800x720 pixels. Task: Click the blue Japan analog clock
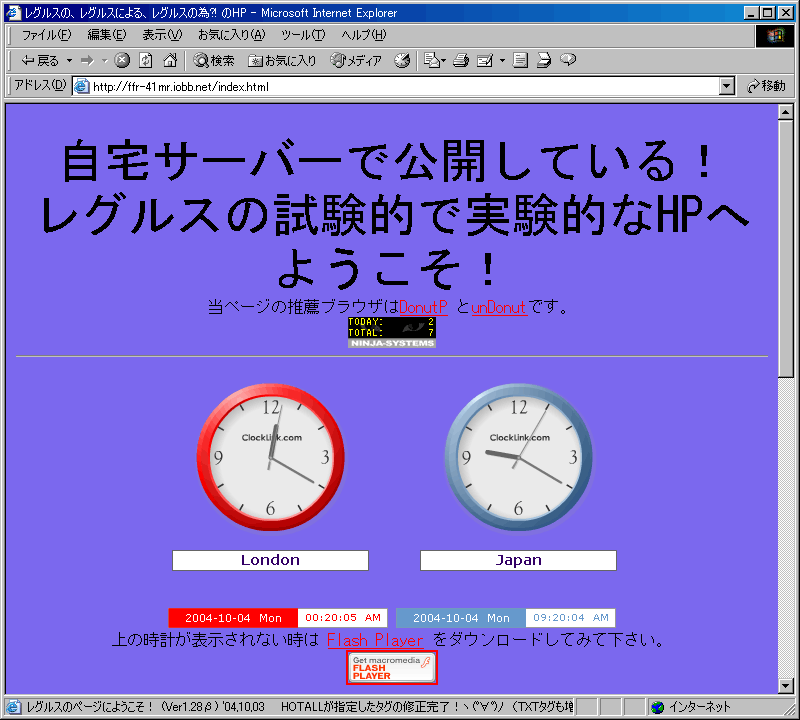[x=518, y=457]
